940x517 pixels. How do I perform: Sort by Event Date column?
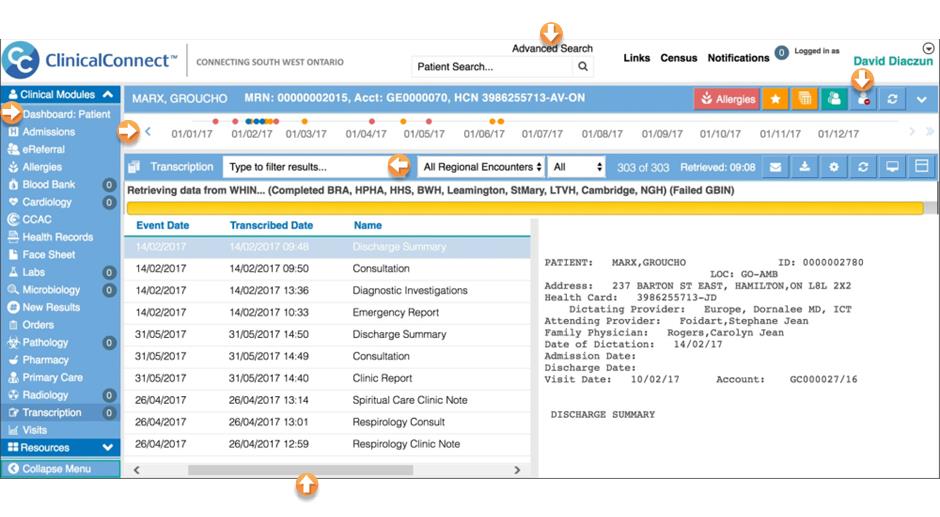(x=162, y=226)
